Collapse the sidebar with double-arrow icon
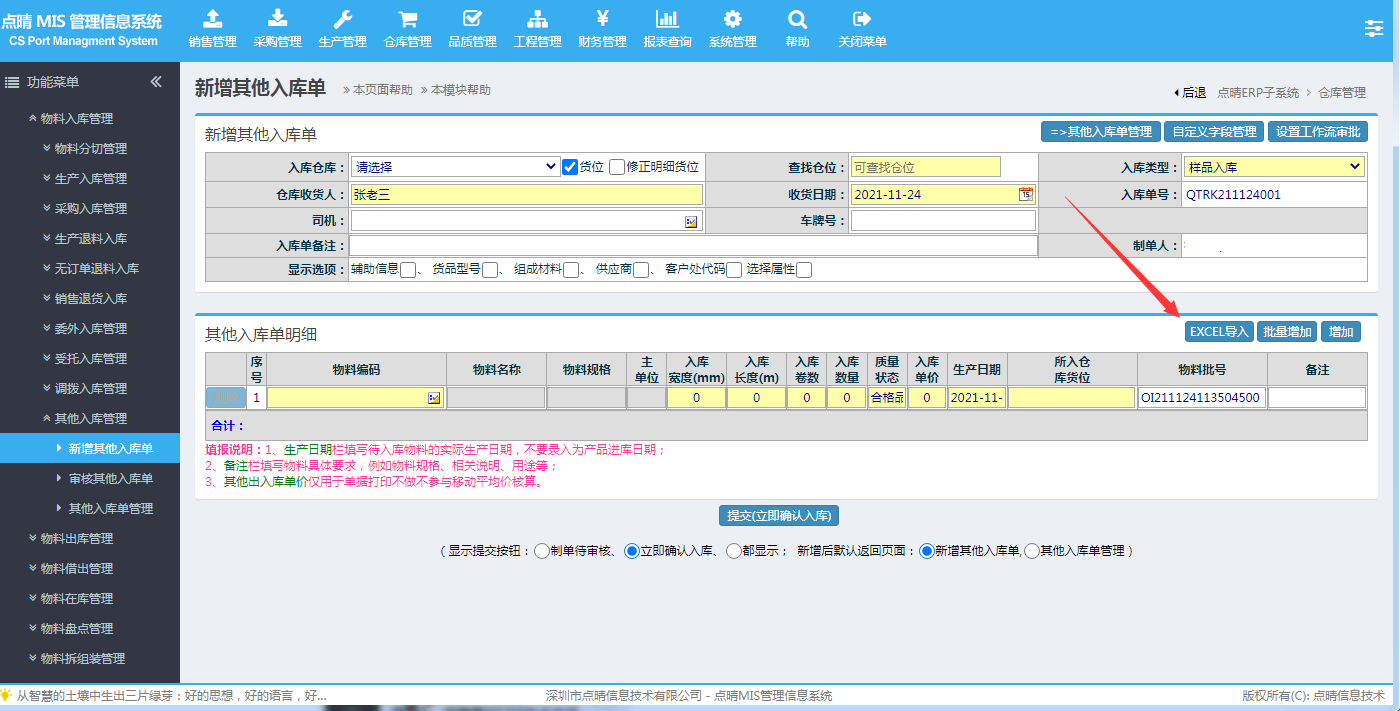Viewport: 1400px width, 711px height. pyautogui.click(x=156, y=82)
